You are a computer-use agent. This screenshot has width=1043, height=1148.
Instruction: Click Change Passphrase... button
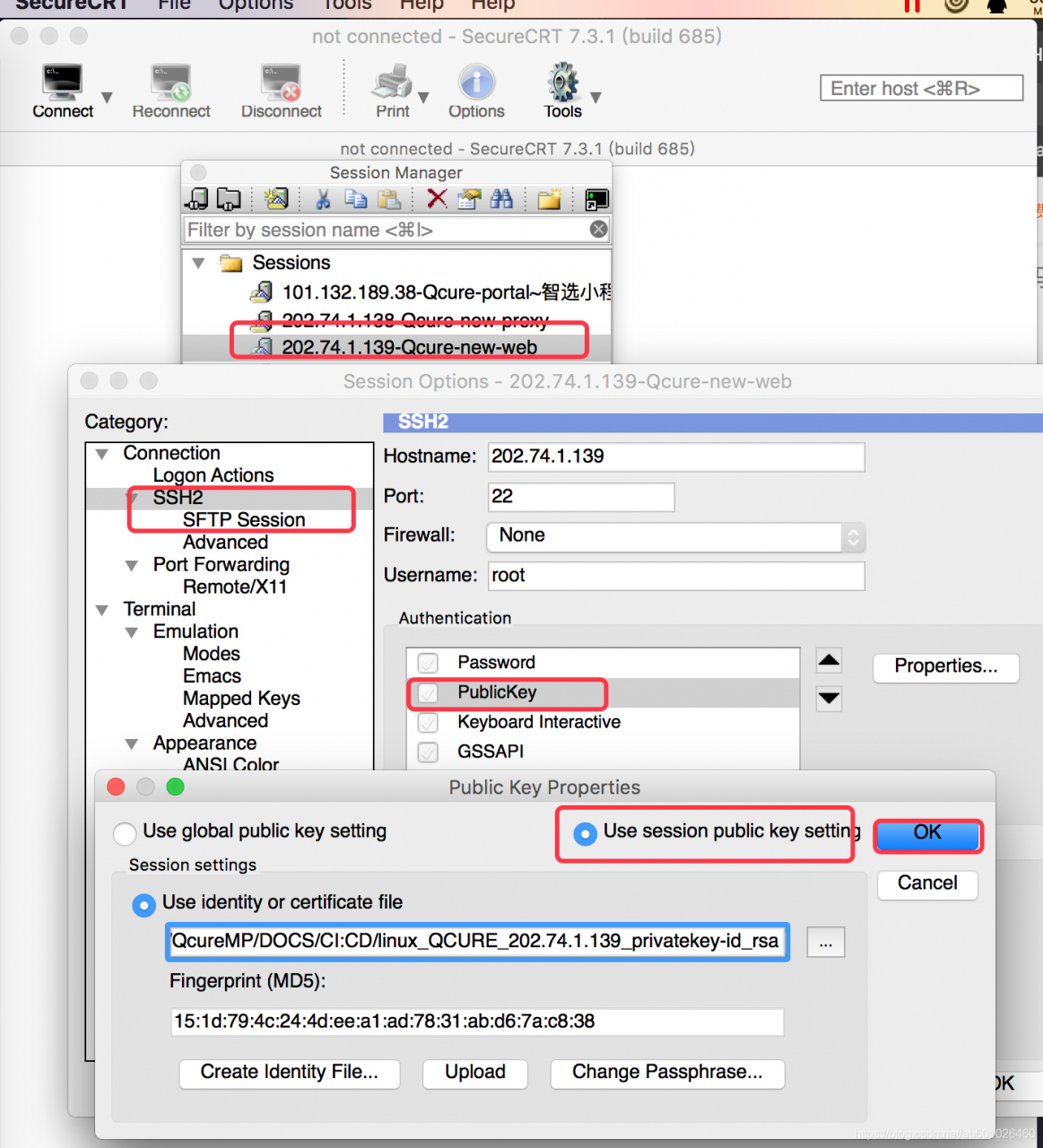point(667,1074)
